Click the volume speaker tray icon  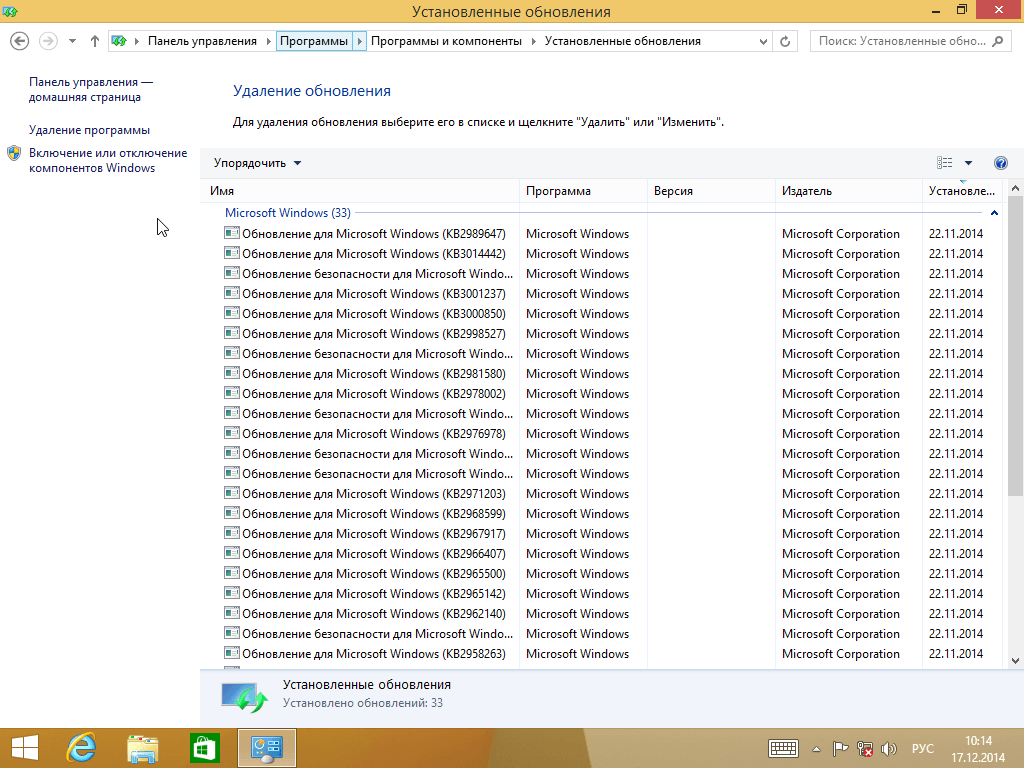[x=889, y=749]
